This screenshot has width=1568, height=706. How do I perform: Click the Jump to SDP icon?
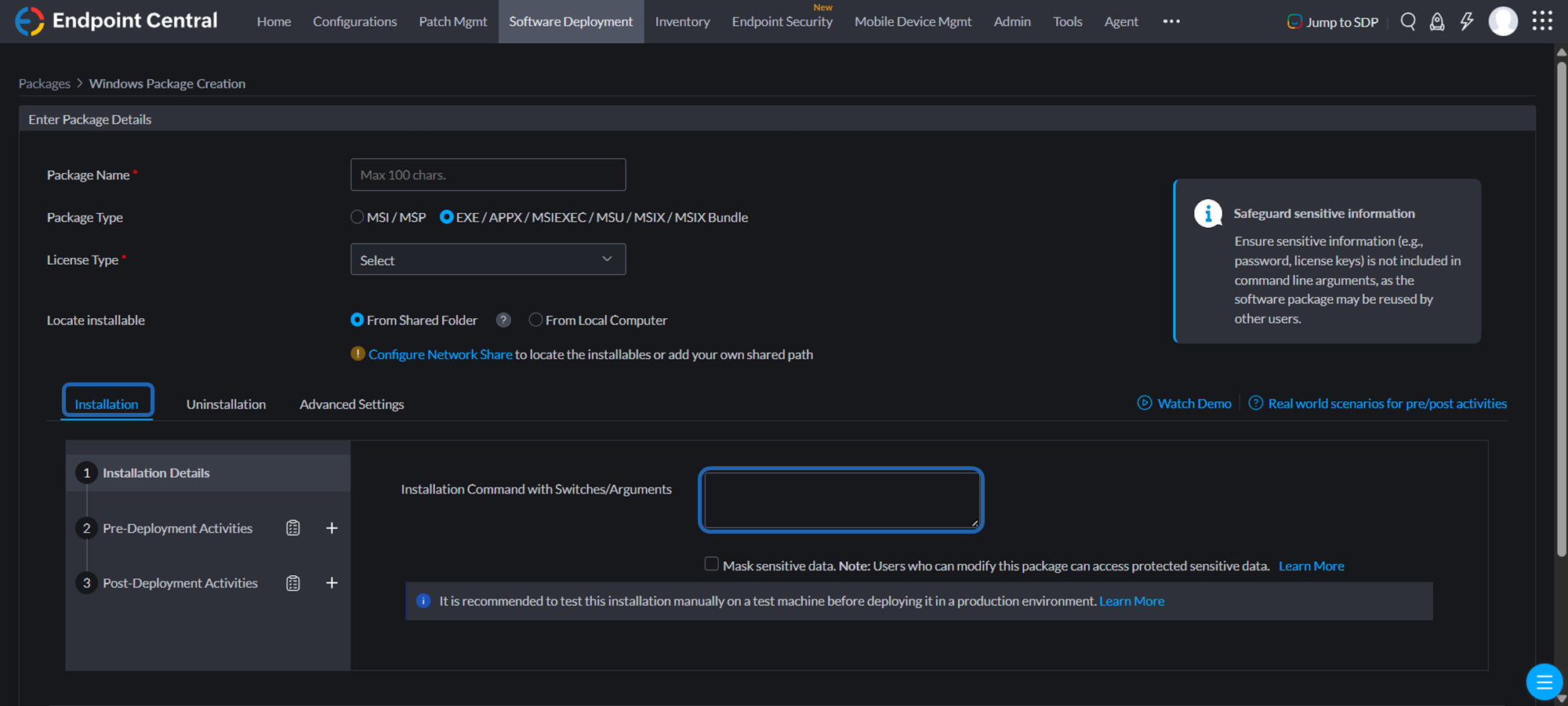pos(1294,21)
